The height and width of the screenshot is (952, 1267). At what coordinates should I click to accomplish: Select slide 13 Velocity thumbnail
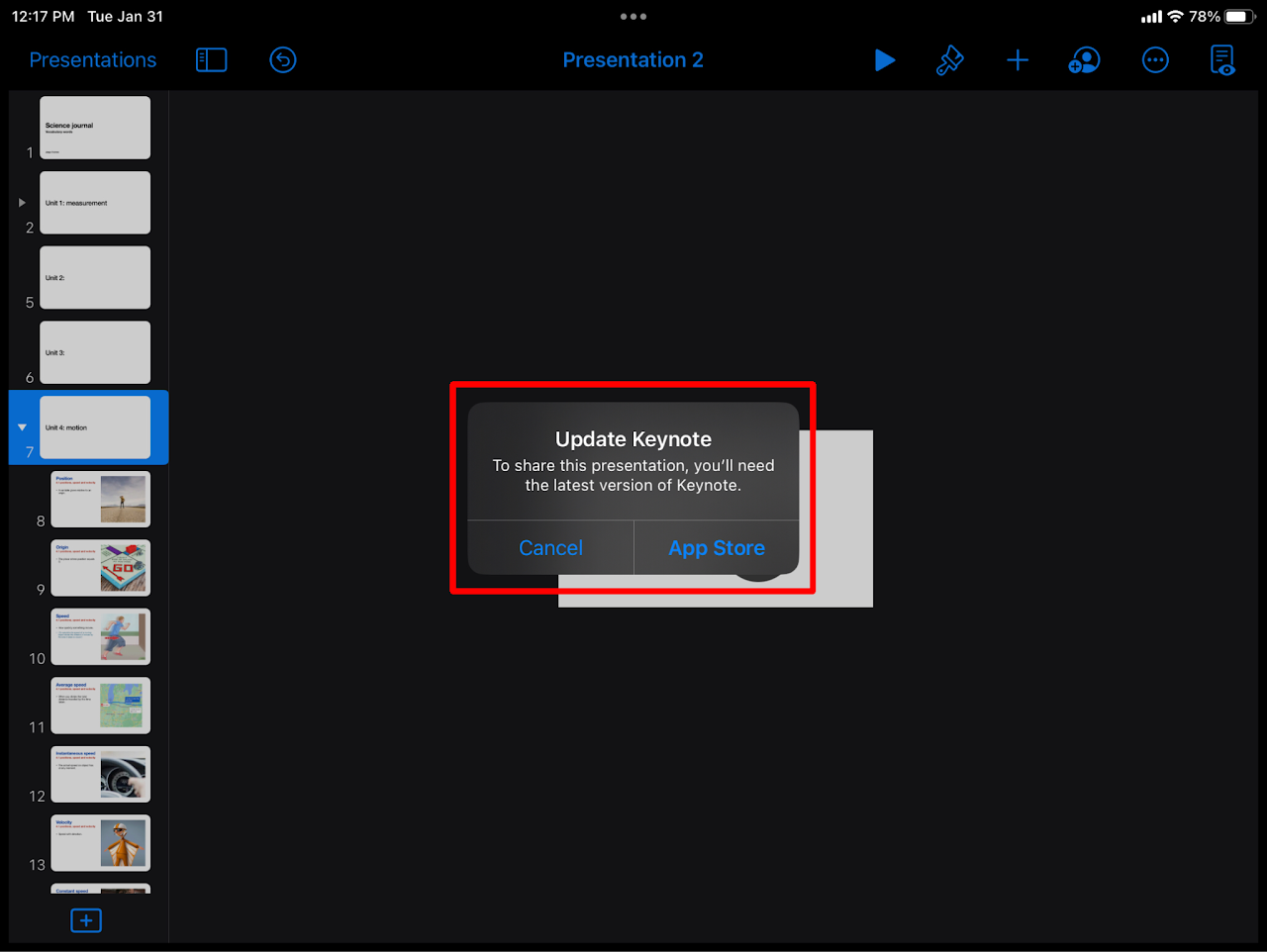(x=101, y=843)
